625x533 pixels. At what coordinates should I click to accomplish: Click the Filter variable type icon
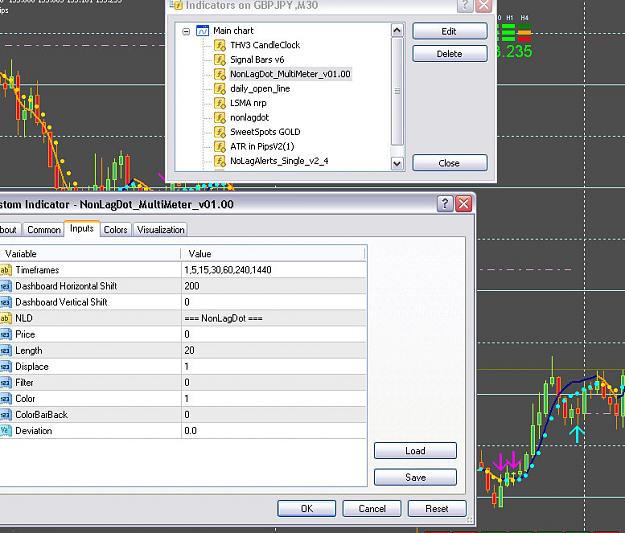(5, 383)
